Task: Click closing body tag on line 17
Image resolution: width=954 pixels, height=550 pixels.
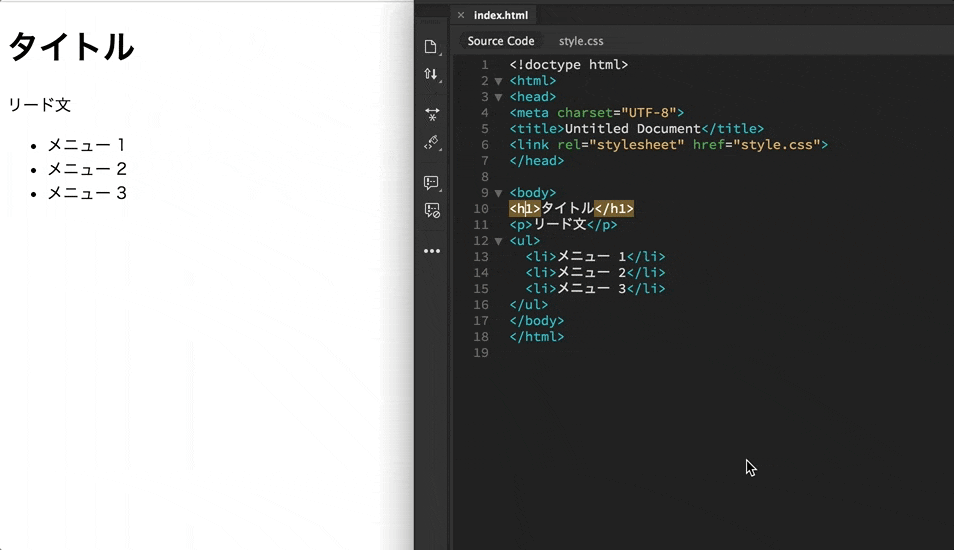Action: (537, 321)
